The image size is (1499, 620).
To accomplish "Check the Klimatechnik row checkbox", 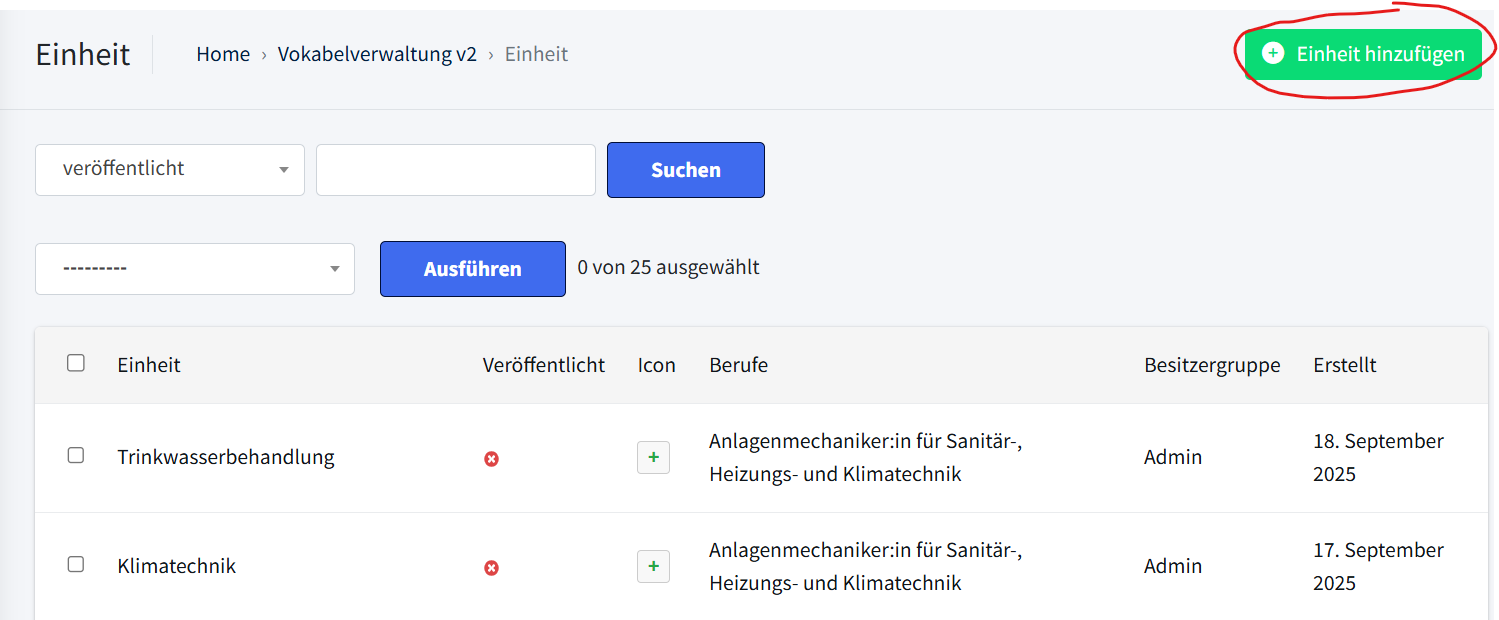I will pyautogui.click(x=76, y=565).
